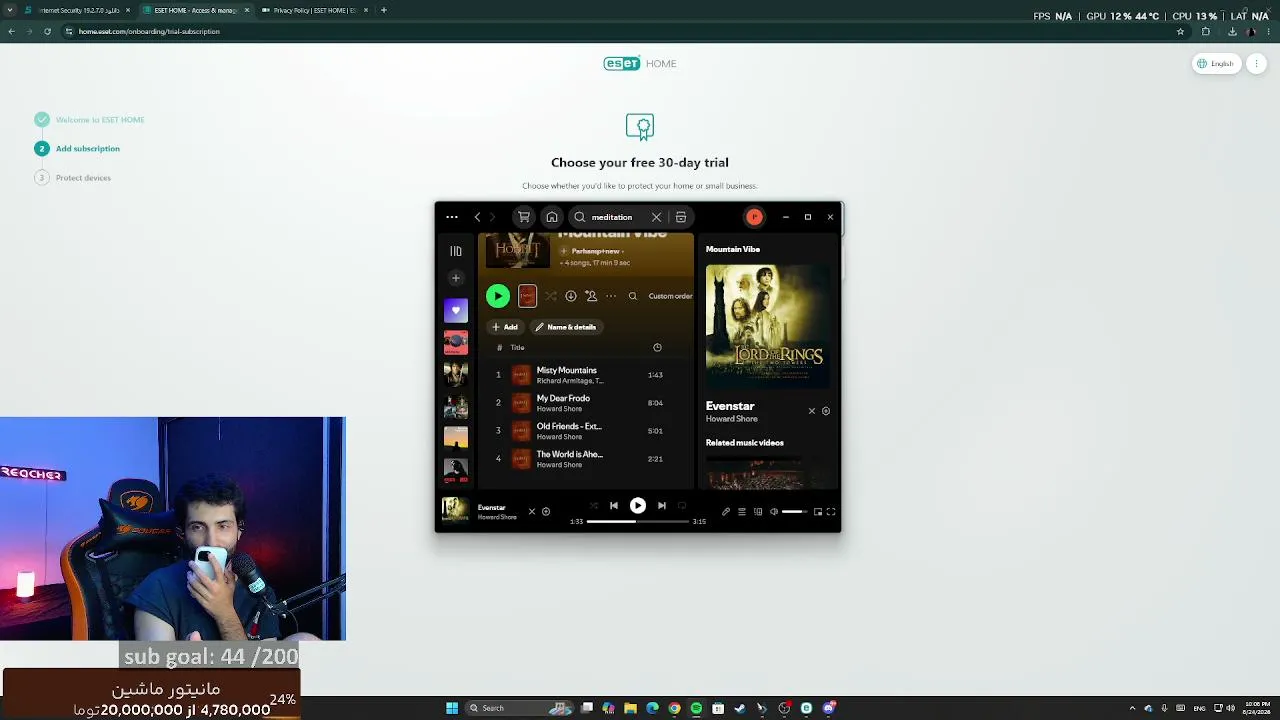This screenshot has height=720, width=1280.
Task: Select the Misty Mountains track
Action: 585,375
